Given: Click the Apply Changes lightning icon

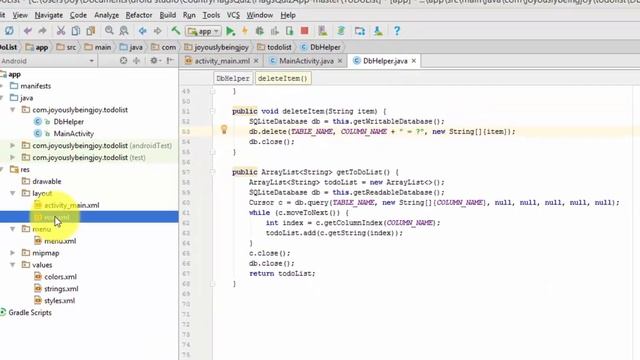Looking at the screenshot, I should (245, 31).
